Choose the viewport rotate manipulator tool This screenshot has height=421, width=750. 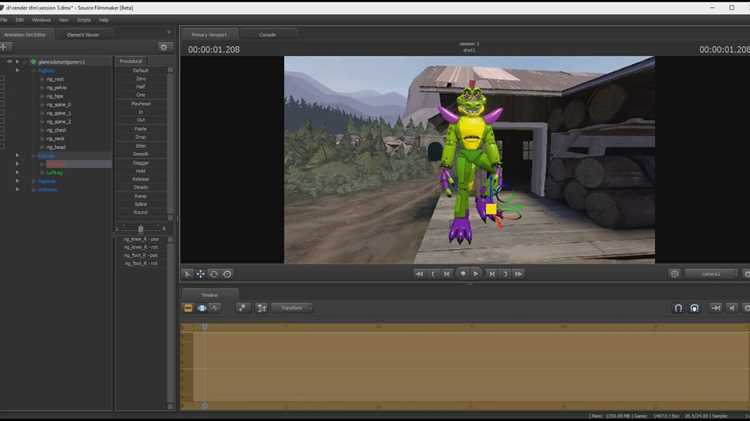coord(214,274)
